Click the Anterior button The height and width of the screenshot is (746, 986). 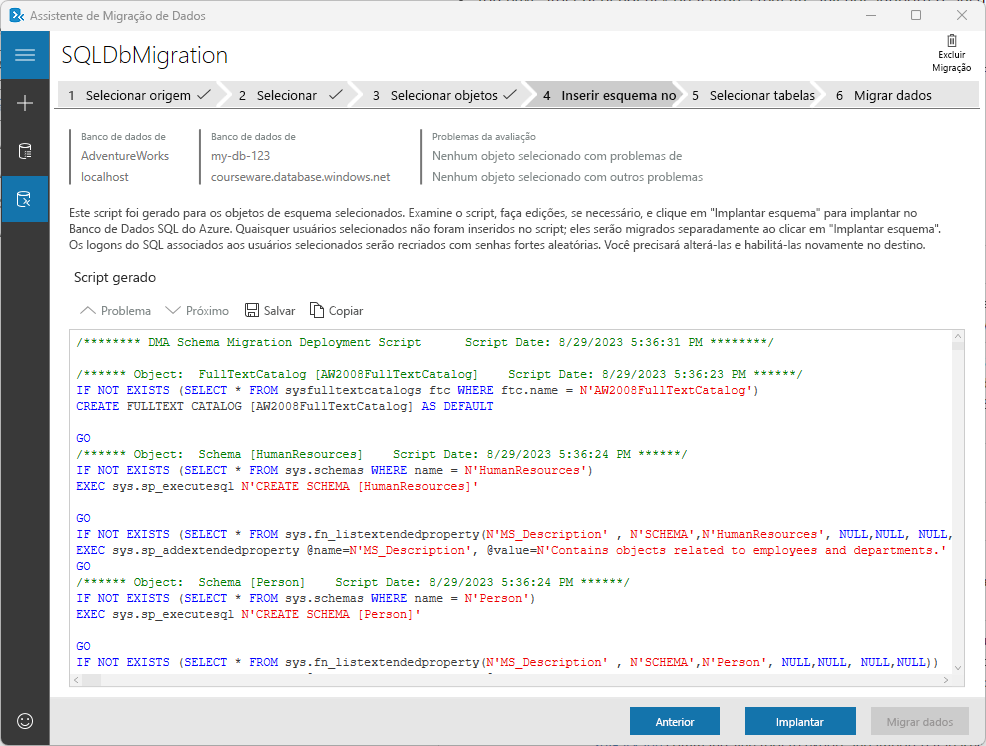click(674, 721)
